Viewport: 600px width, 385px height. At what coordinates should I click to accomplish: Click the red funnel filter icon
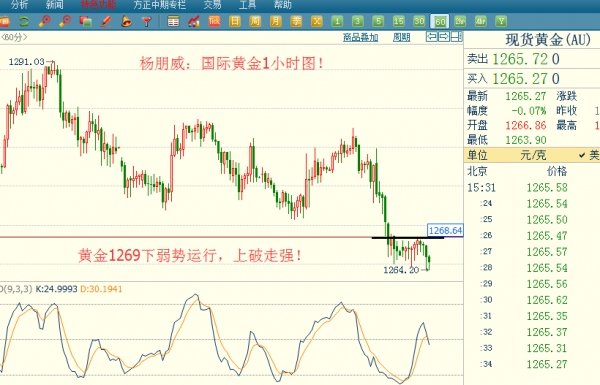click(x=147, y=22)
